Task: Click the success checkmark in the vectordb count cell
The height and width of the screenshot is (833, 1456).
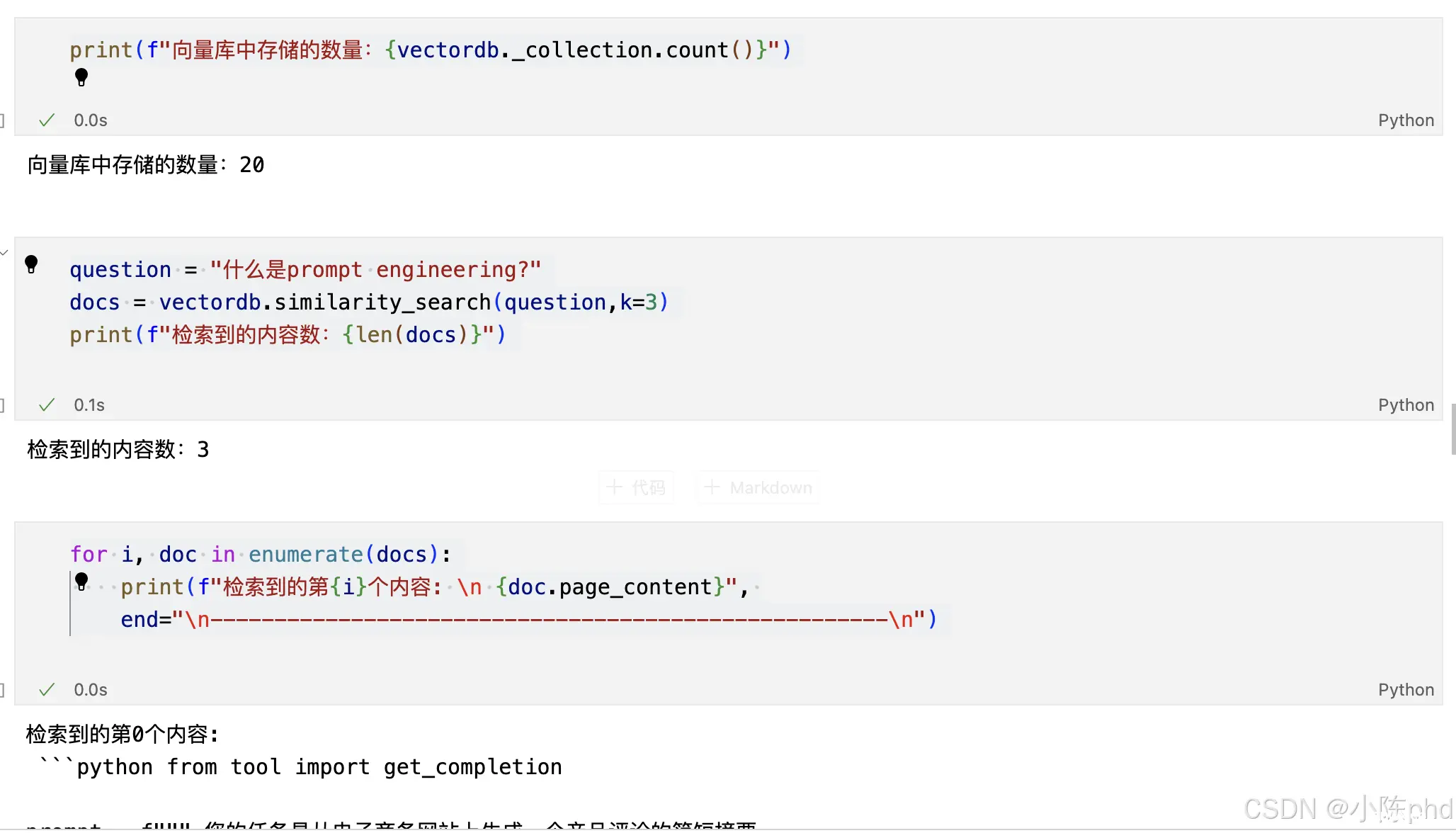Action: [47, 120]
